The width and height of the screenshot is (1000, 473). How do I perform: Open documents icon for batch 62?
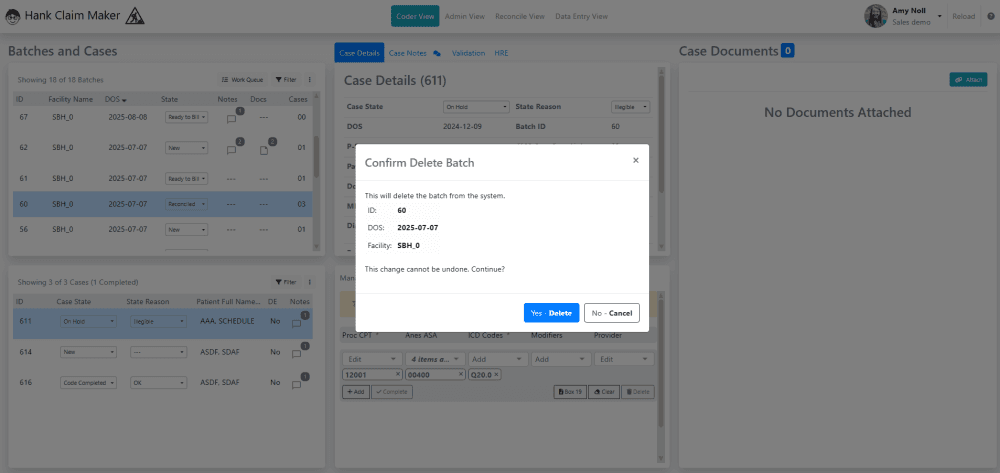click(x=266, y=148)
